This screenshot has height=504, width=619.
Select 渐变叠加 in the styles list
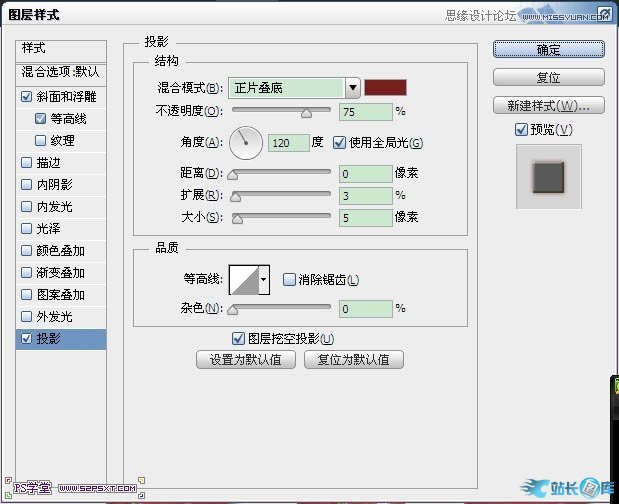click(61, 273)
